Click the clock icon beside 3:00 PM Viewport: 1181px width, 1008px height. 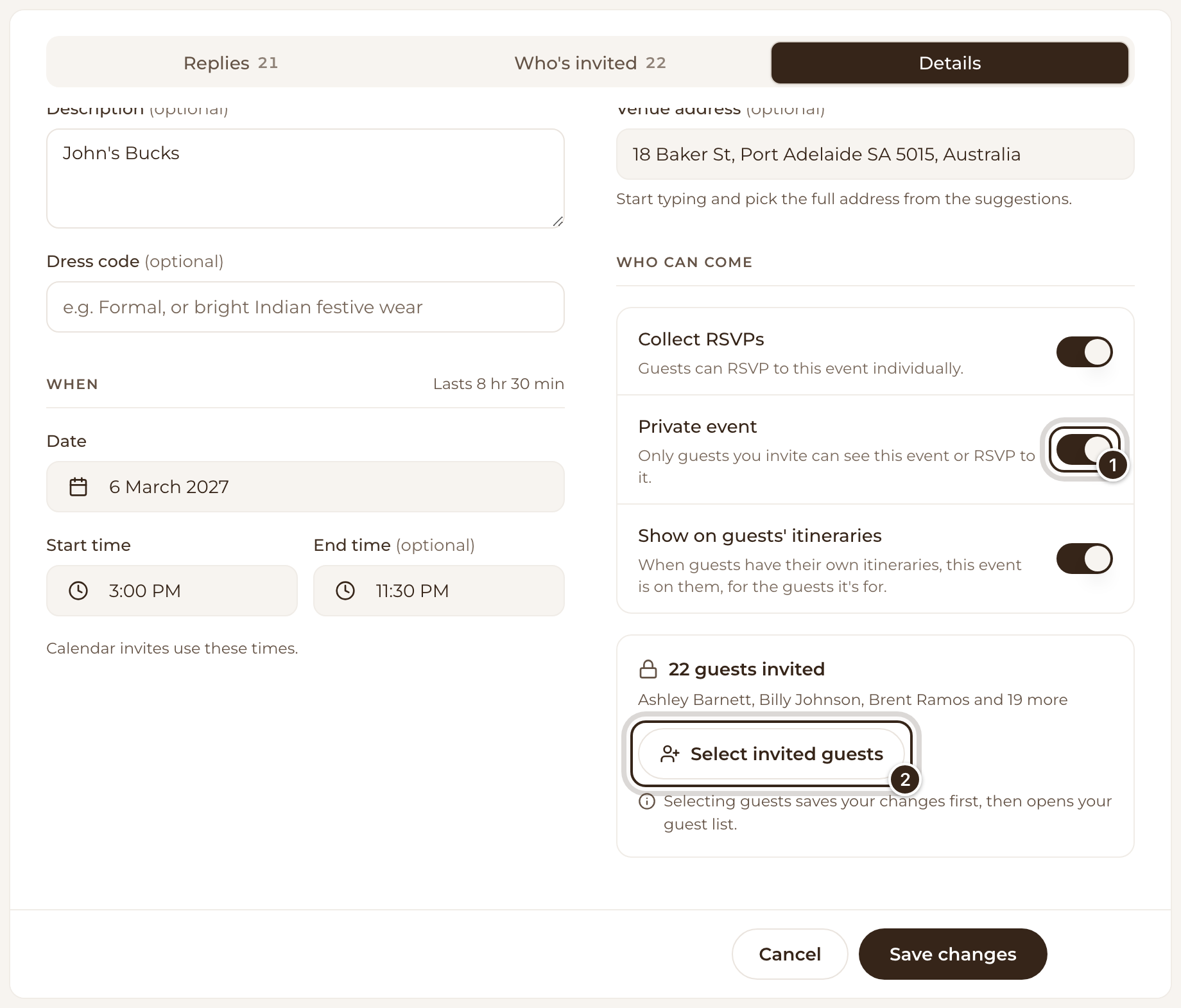click(x=78, y=591)
